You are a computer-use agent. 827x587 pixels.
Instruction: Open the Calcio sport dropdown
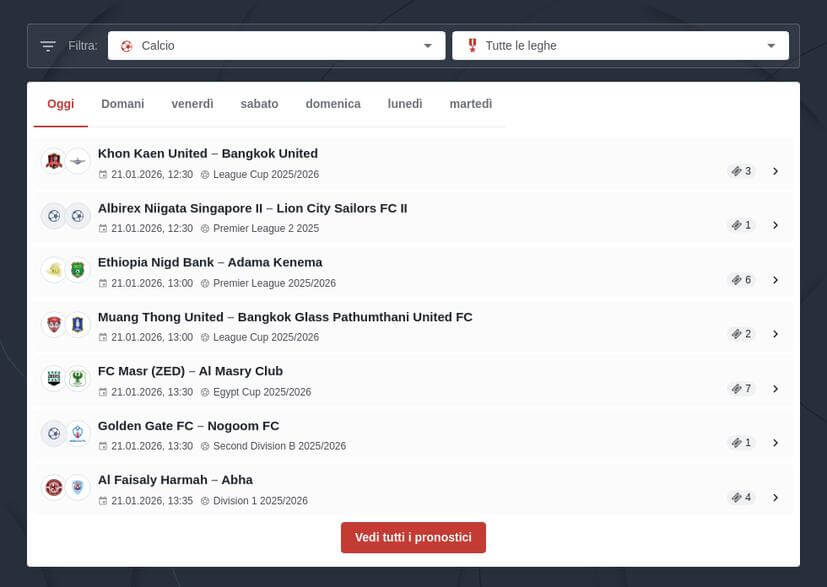[427, 45]
